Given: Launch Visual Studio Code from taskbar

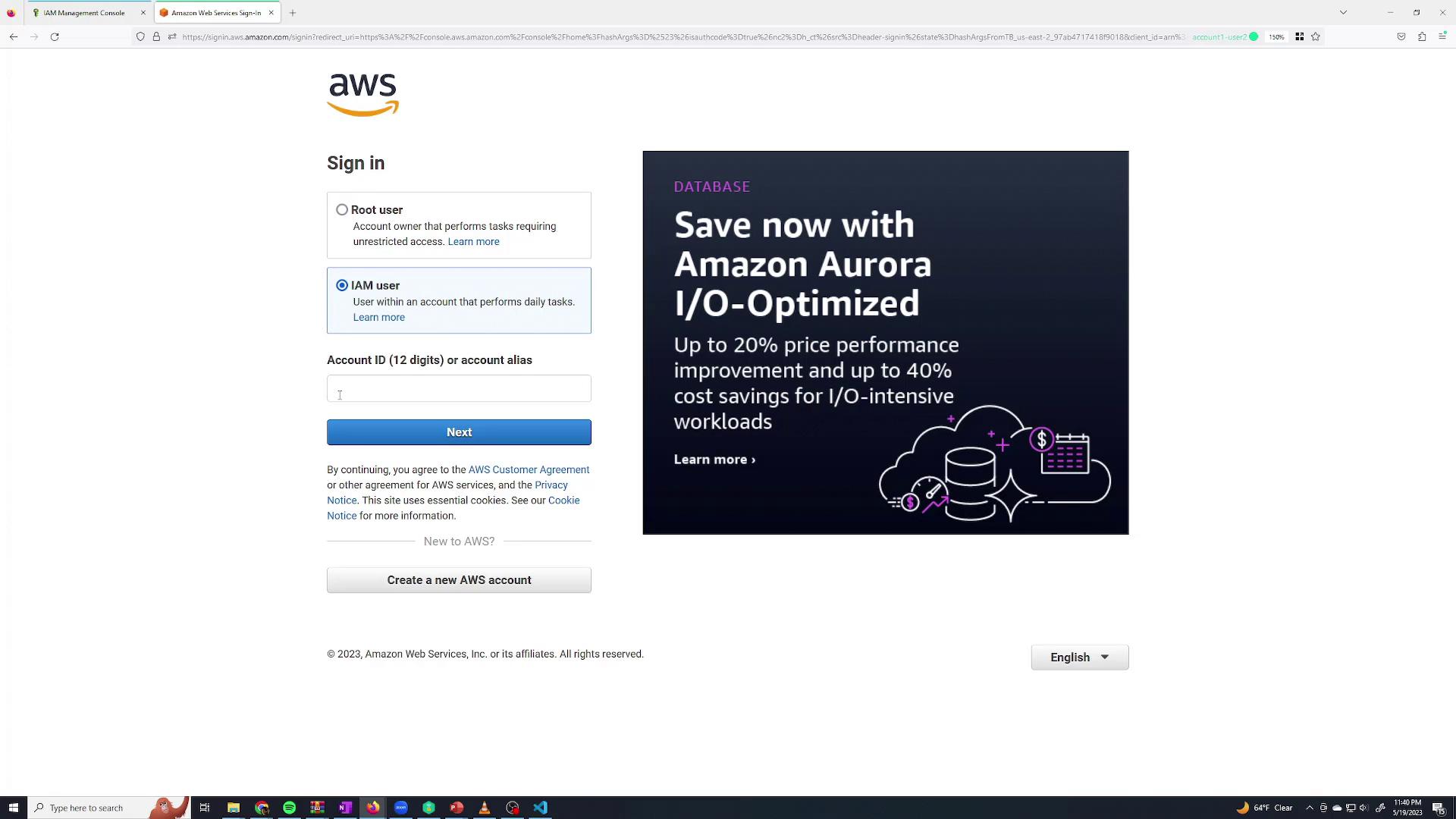Looking at the screenshot, I should tap(540, 808).
